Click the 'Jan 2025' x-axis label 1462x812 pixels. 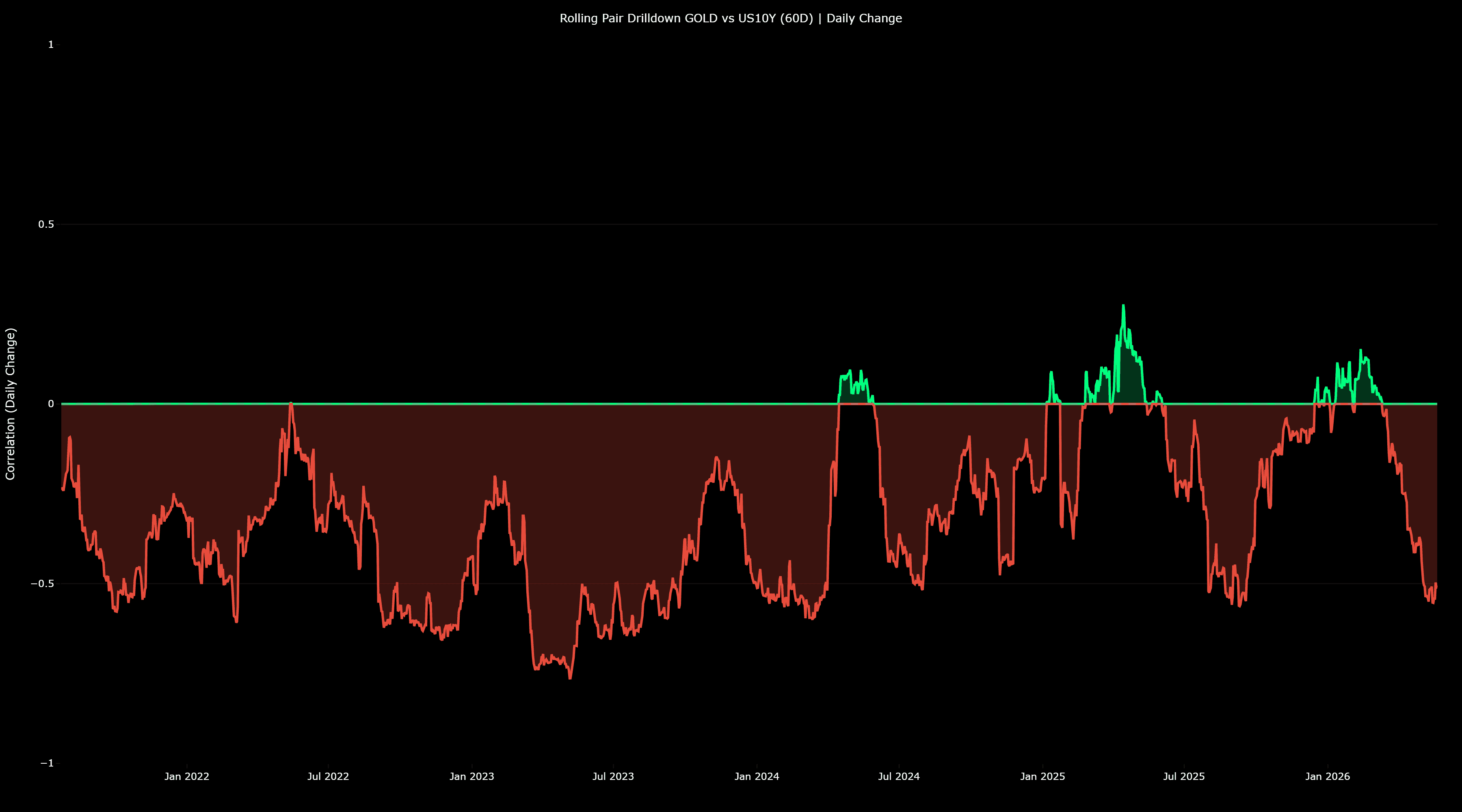pyautogui.click(x=1042, y=776)
